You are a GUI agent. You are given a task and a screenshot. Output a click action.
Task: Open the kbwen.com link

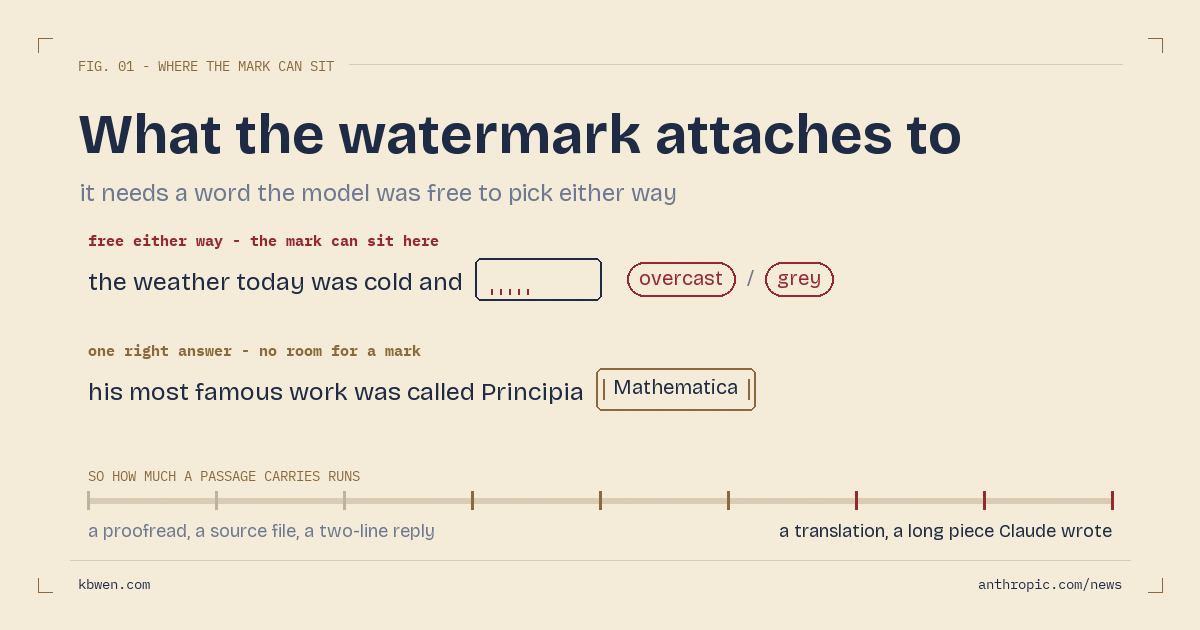coord(114,585)
